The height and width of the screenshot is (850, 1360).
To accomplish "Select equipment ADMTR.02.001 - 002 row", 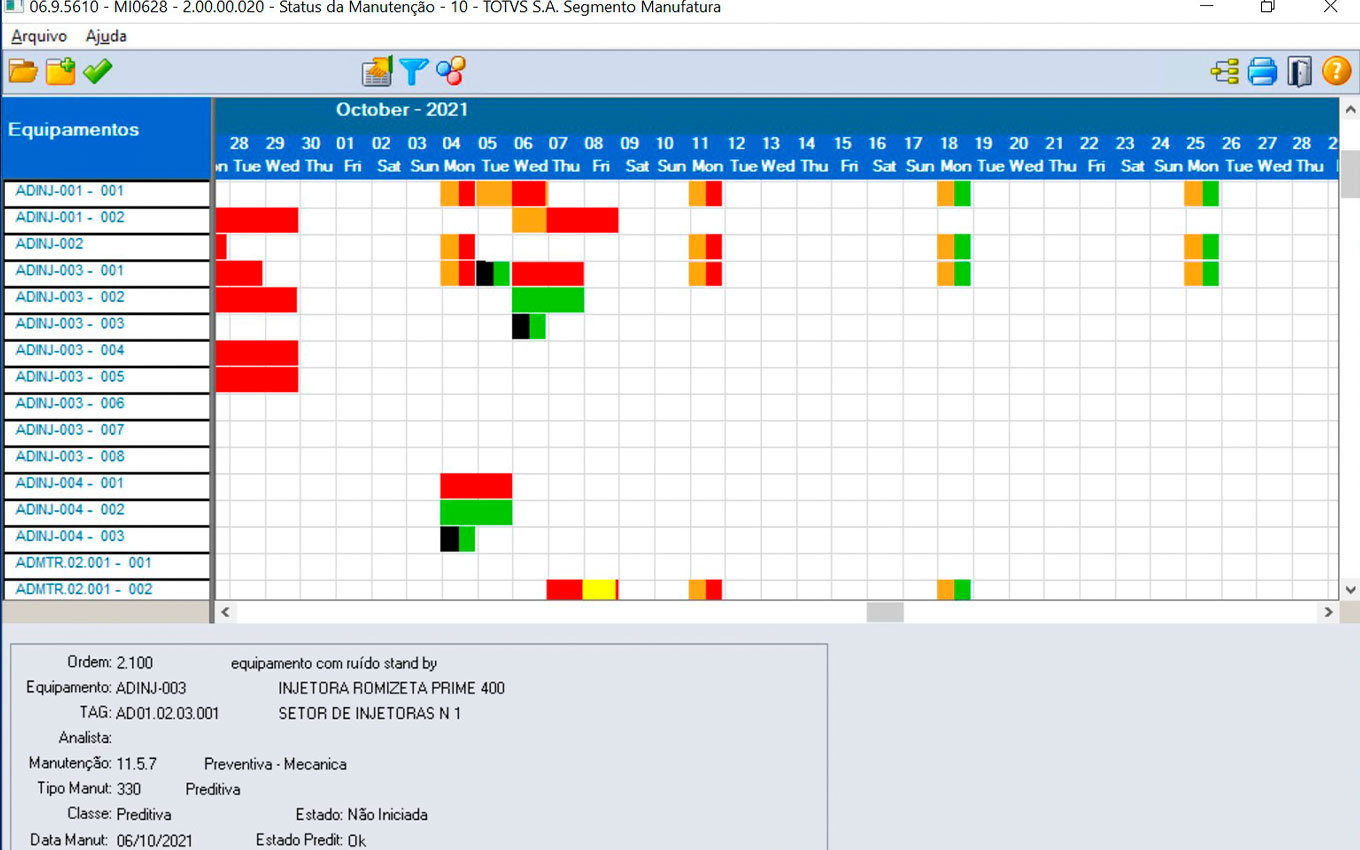I will [x=84, y=589].
